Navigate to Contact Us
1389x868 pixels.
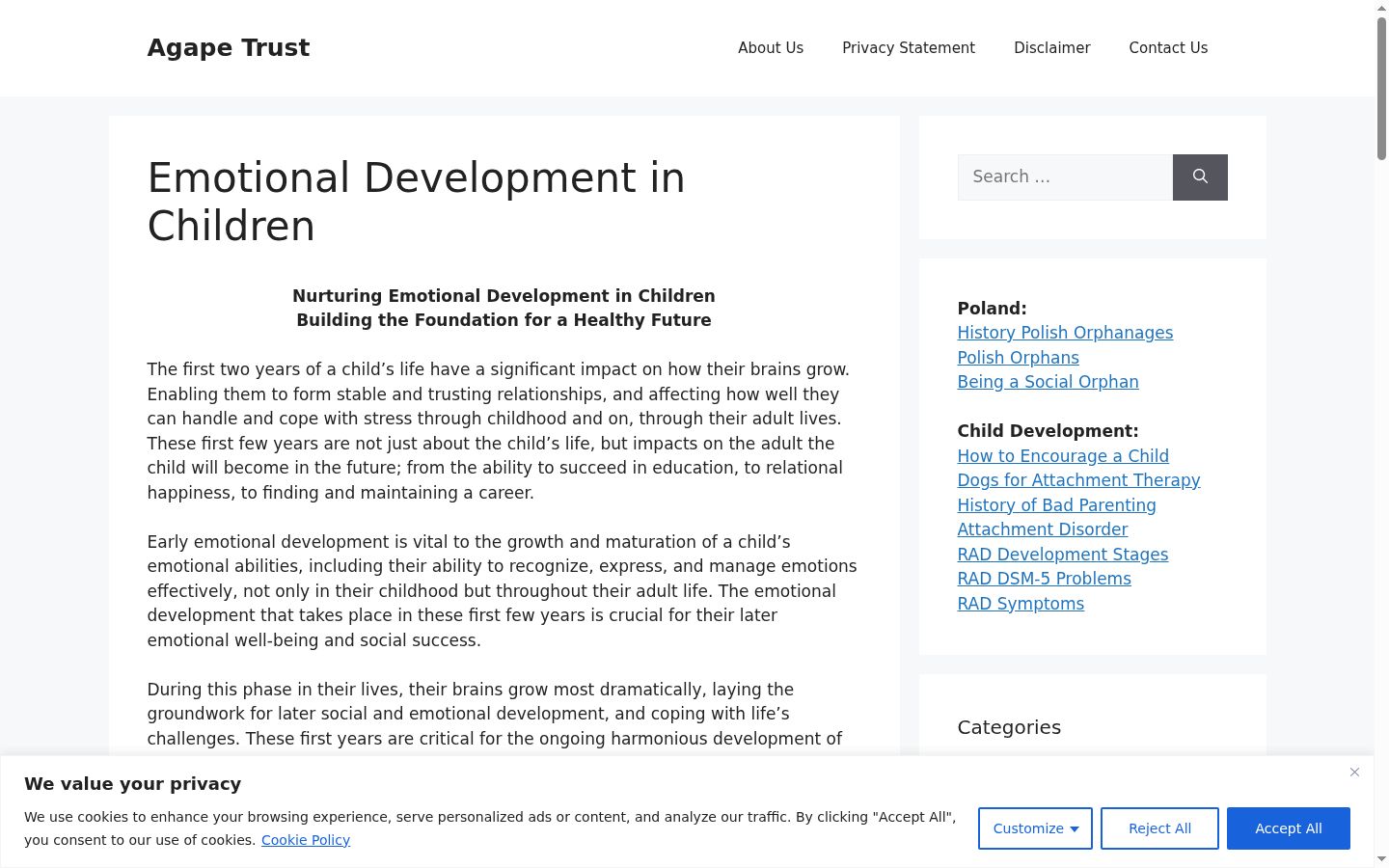point(1168,48)
